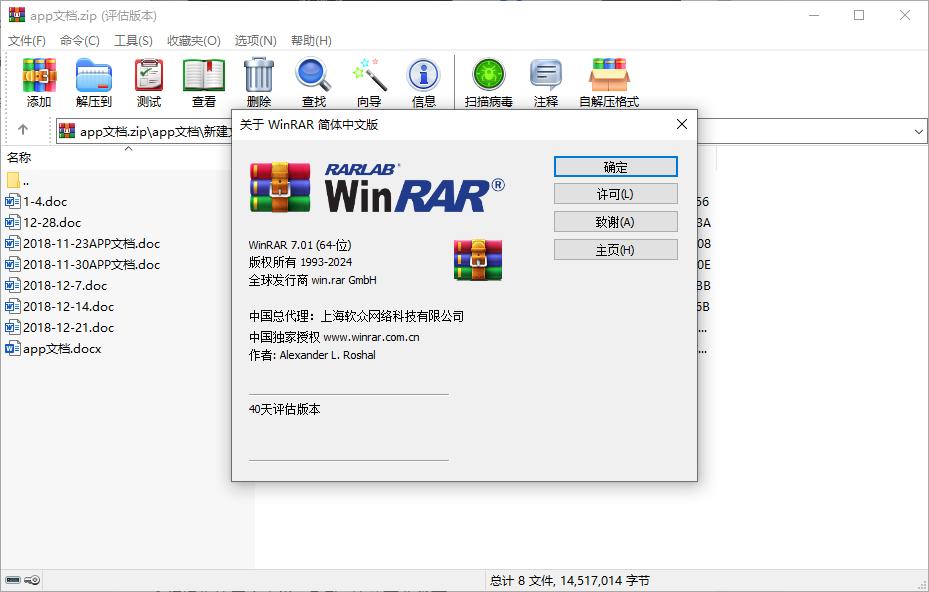The height and width of the screenshot is (592, 929).
Task: Sort by the 名称 column header
Action: pos(127,157)
